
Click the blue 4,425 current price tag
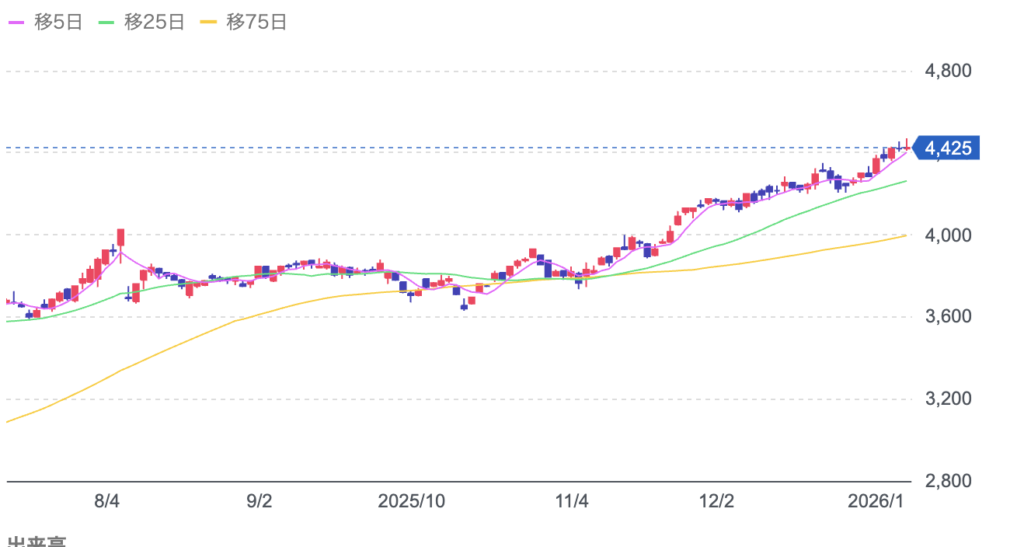(x=949, y=149)
